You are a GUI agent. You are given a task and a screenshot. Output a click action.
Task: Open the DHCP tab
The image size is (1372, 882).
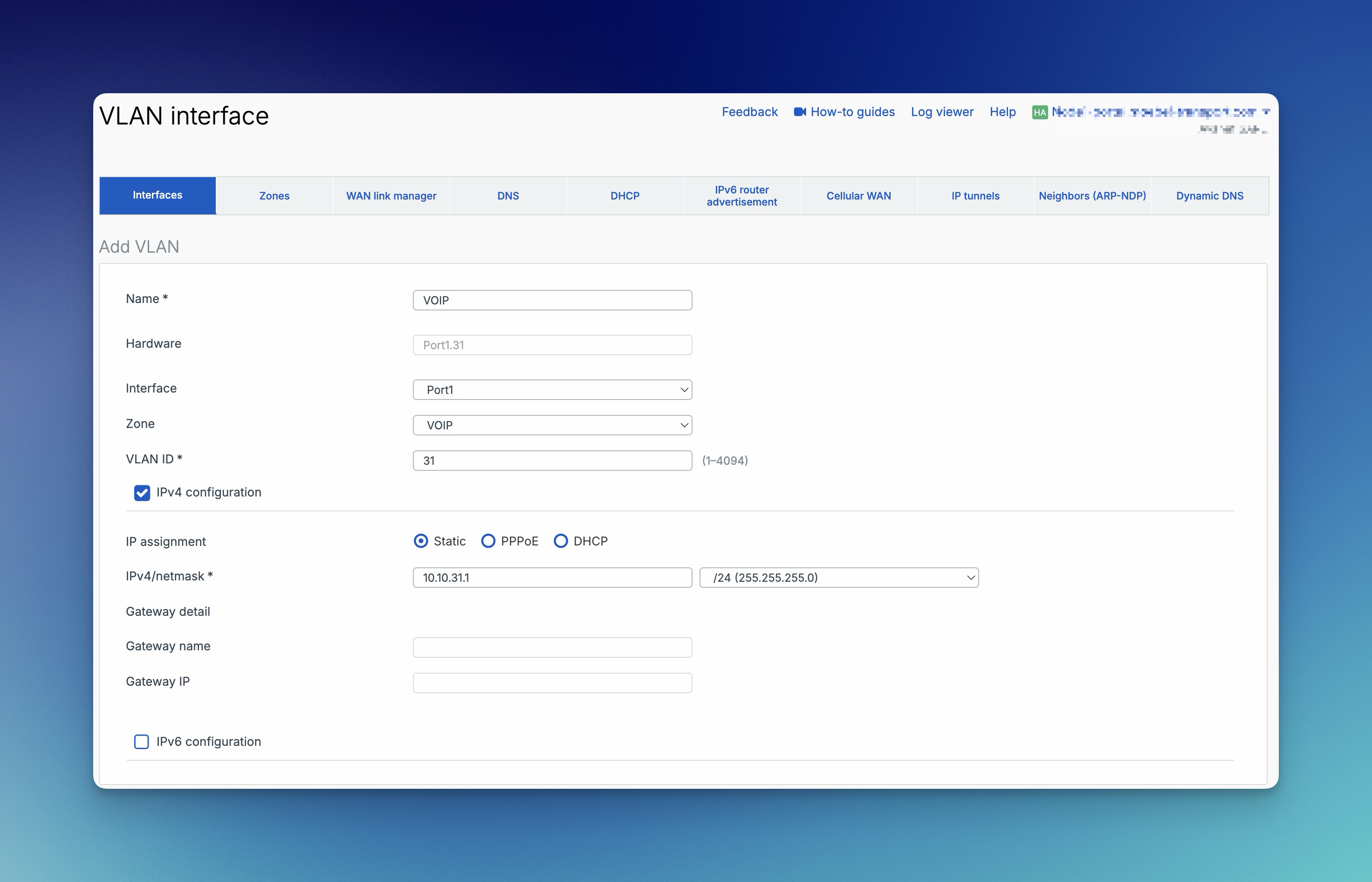625,196
